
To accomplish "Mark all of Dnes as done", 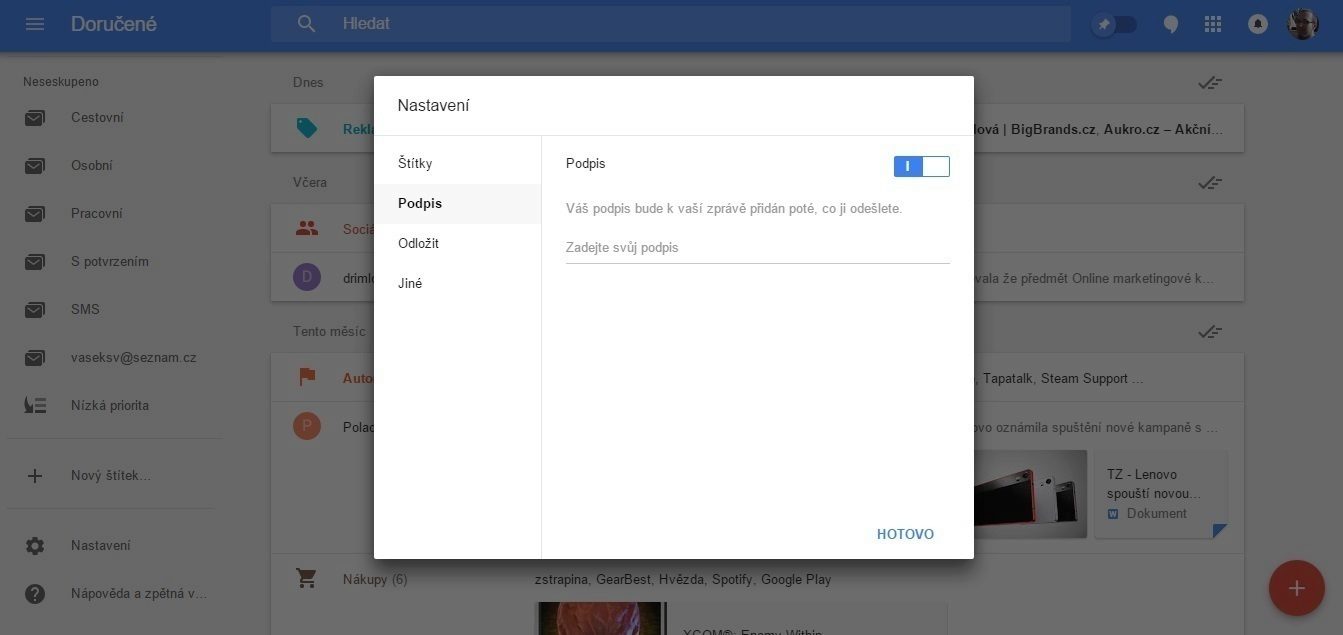I will (x=1210, y=83).
